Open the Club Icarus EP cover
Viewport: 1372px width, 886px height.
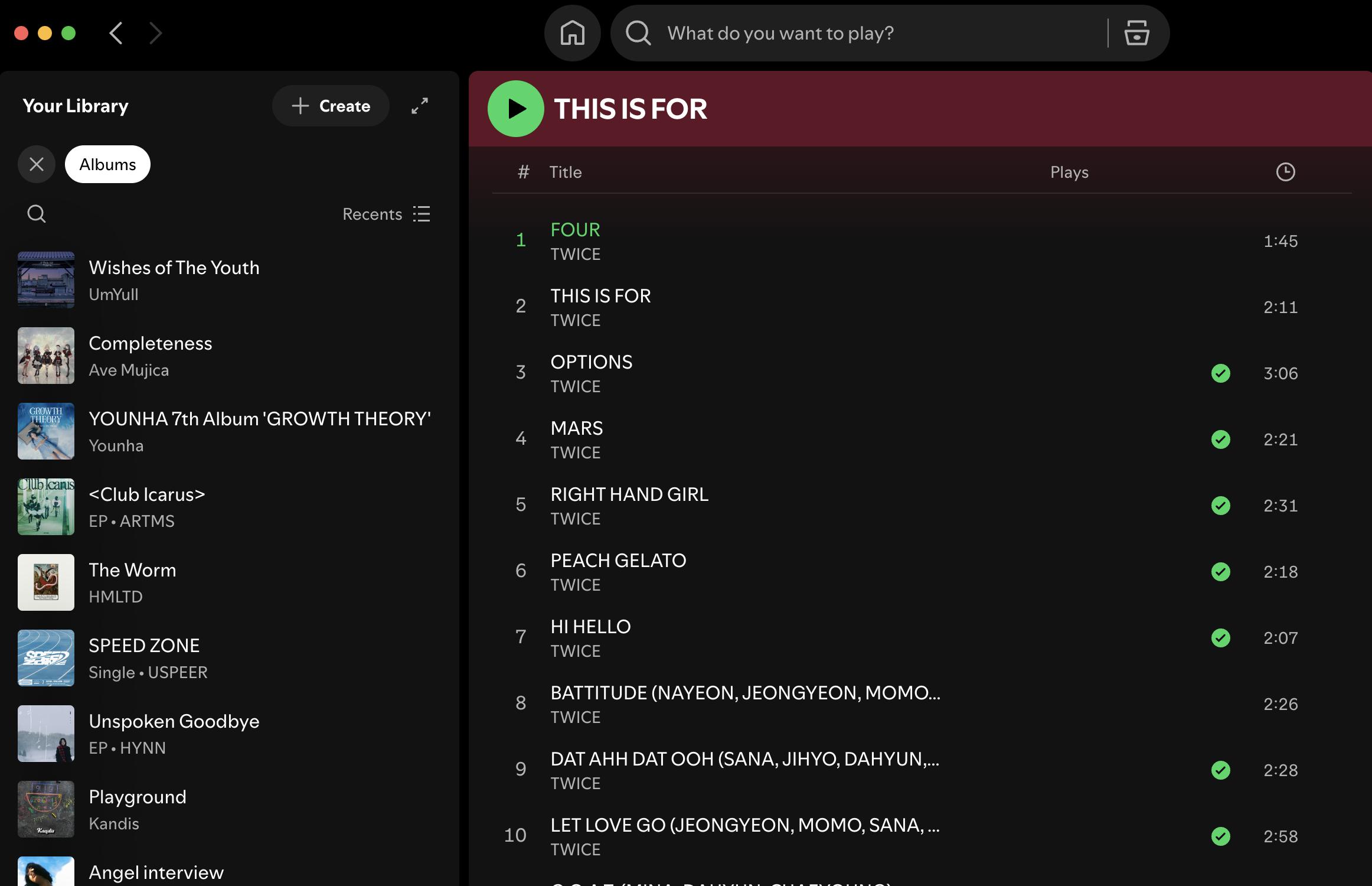[46, 507]
